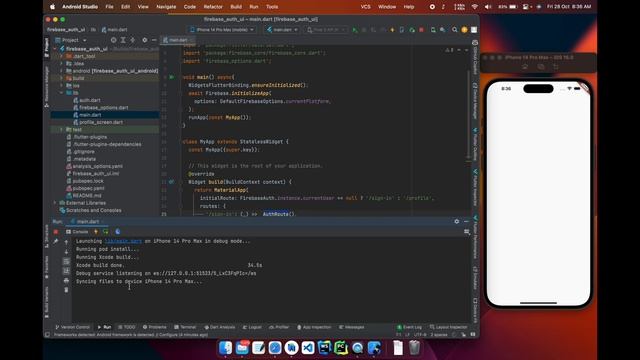Viewport: 640px width, 360px height.
Task: Click the Print console output icon
Action: pyautogui.click(x=67, y=281)
